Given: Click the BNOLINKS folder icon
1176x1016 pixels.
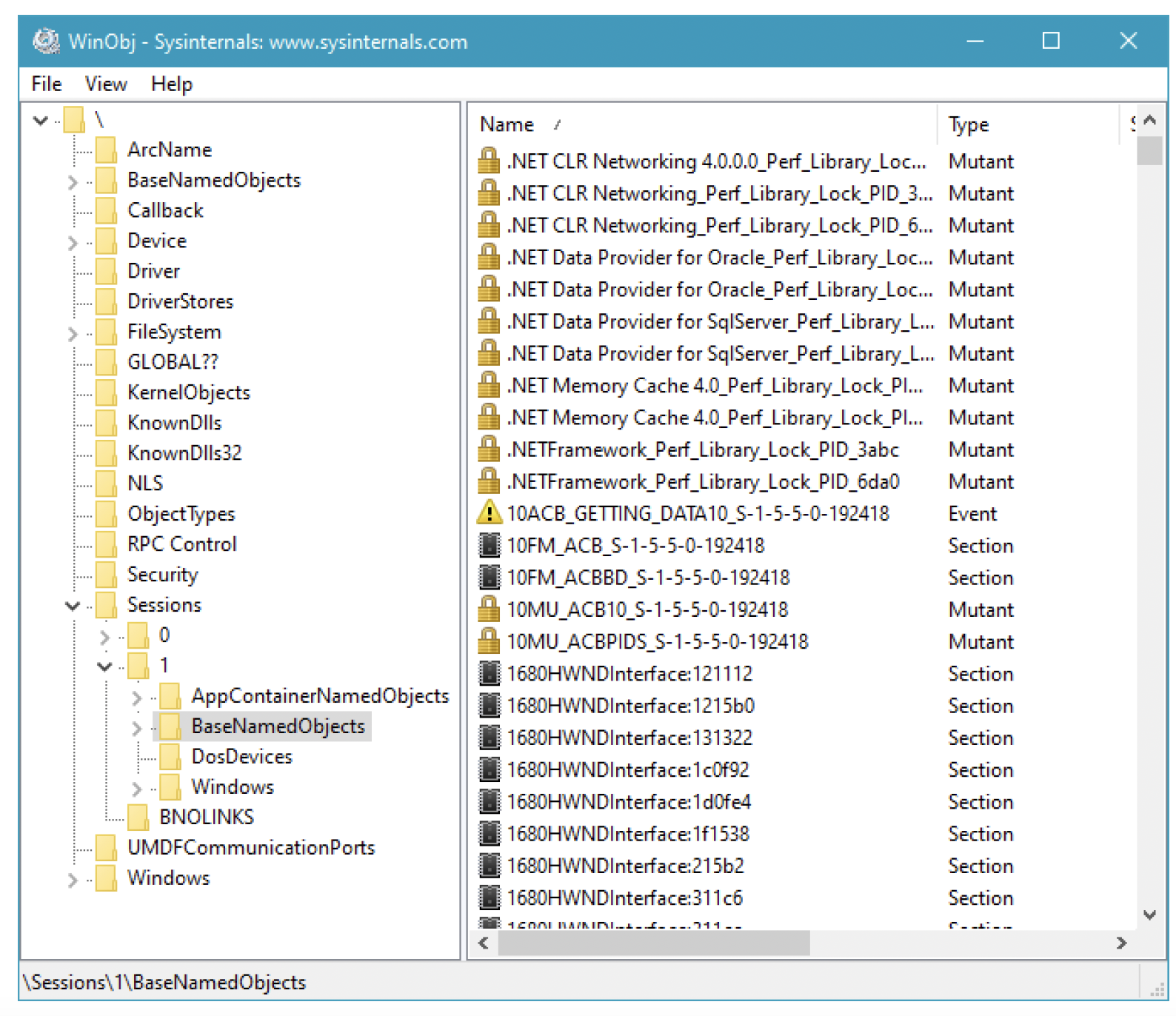Looking at the screenshot, I should [x=138, y=818].
